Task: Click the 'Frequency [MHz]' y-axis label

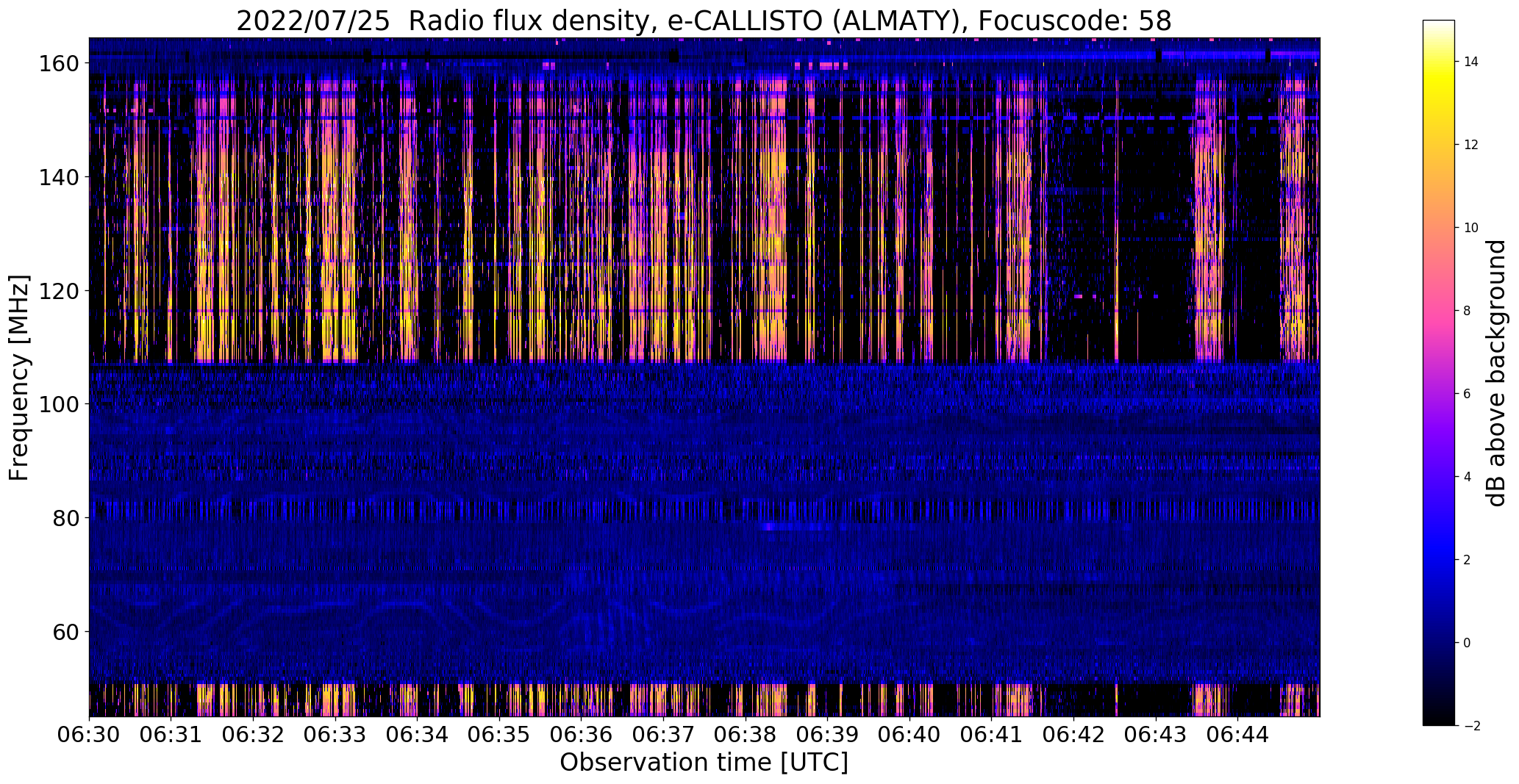Action: coord(20,378)
